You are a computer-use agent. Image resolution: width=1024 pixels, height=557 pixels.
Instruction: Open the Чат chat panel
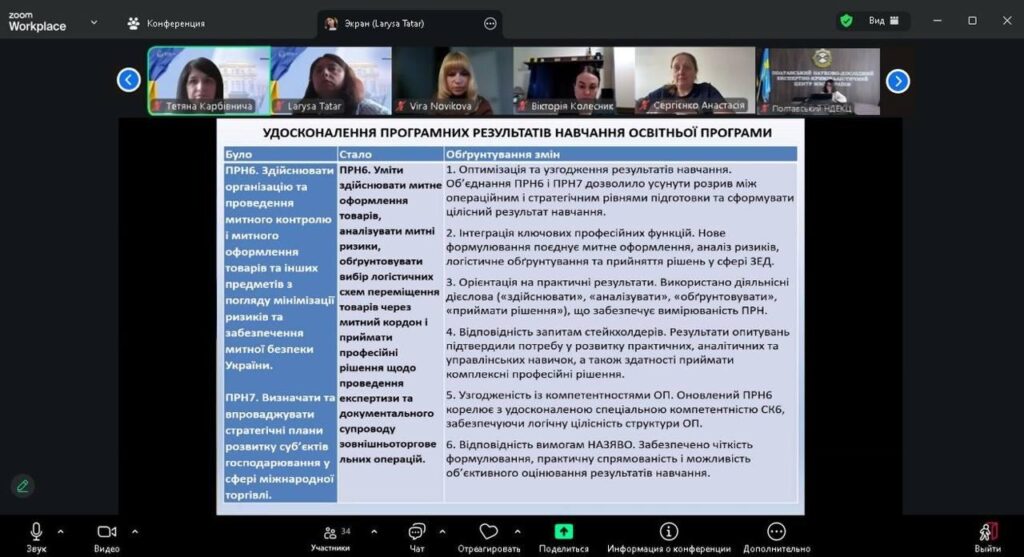(417, 532)
